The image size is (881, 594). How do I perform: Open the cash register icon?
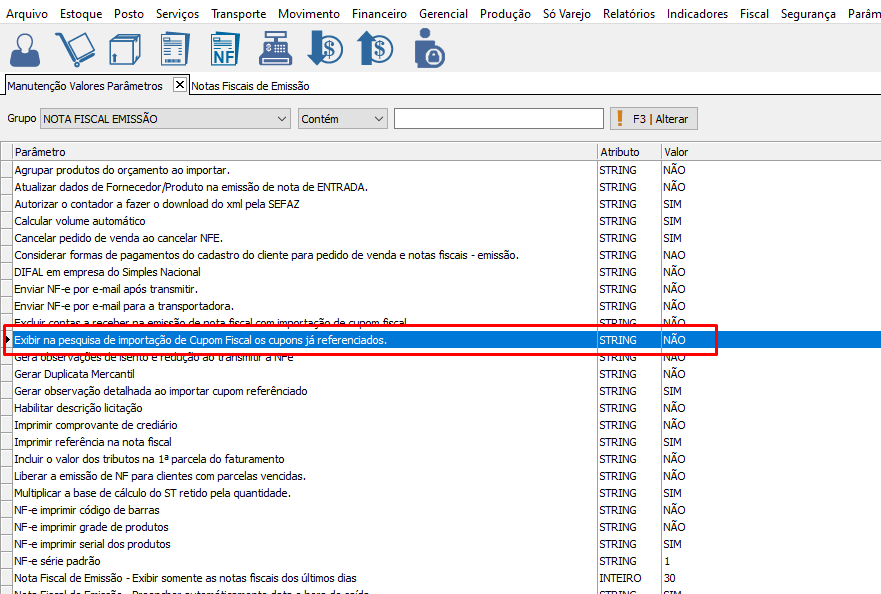(274, 48)
